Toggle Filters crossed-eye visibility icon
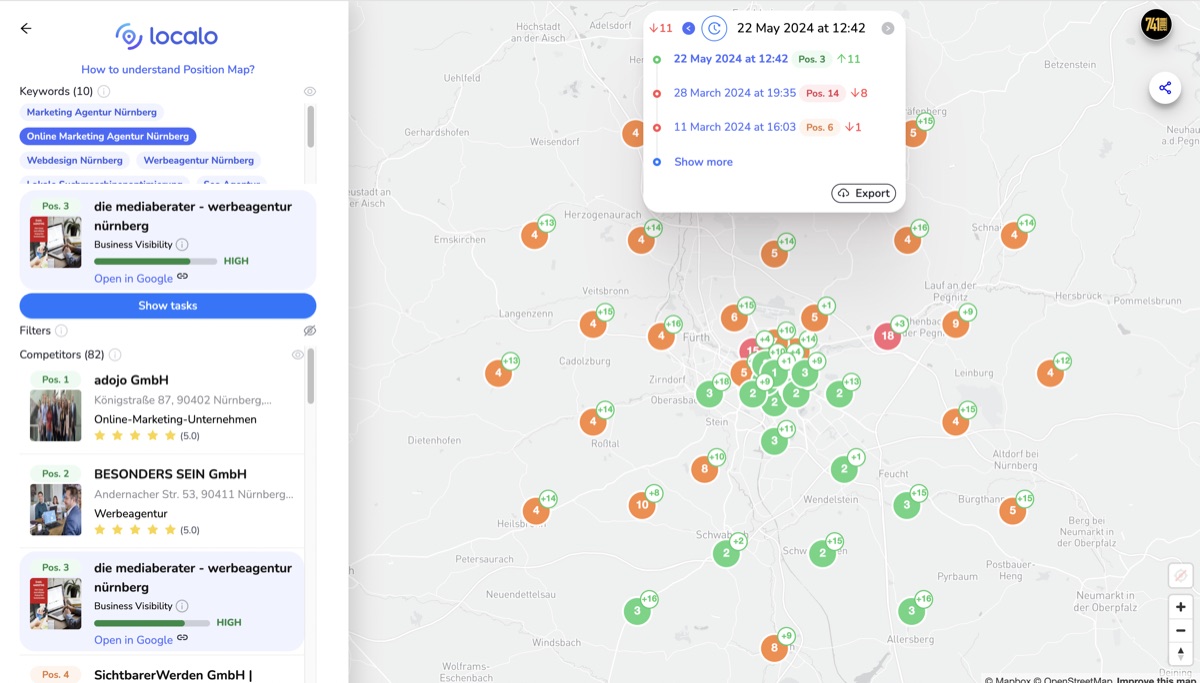Image resolution: width=1200 pixels, height=683 pixels. (310, 330)
